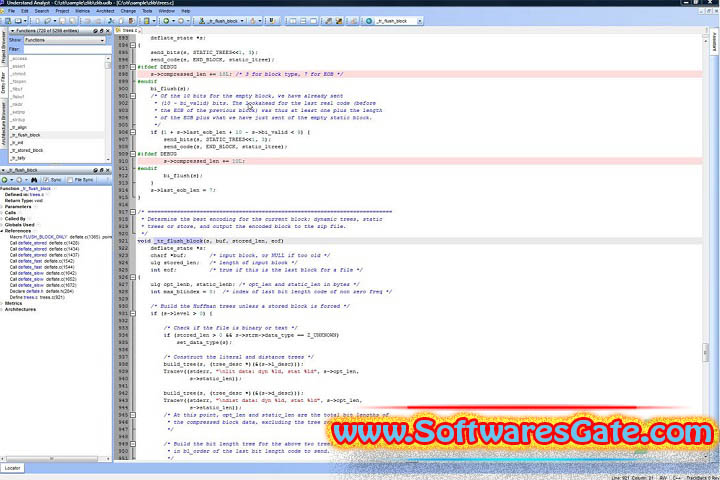Collapse code fold at line 906
720x480 pixels.
coord(133,132)
